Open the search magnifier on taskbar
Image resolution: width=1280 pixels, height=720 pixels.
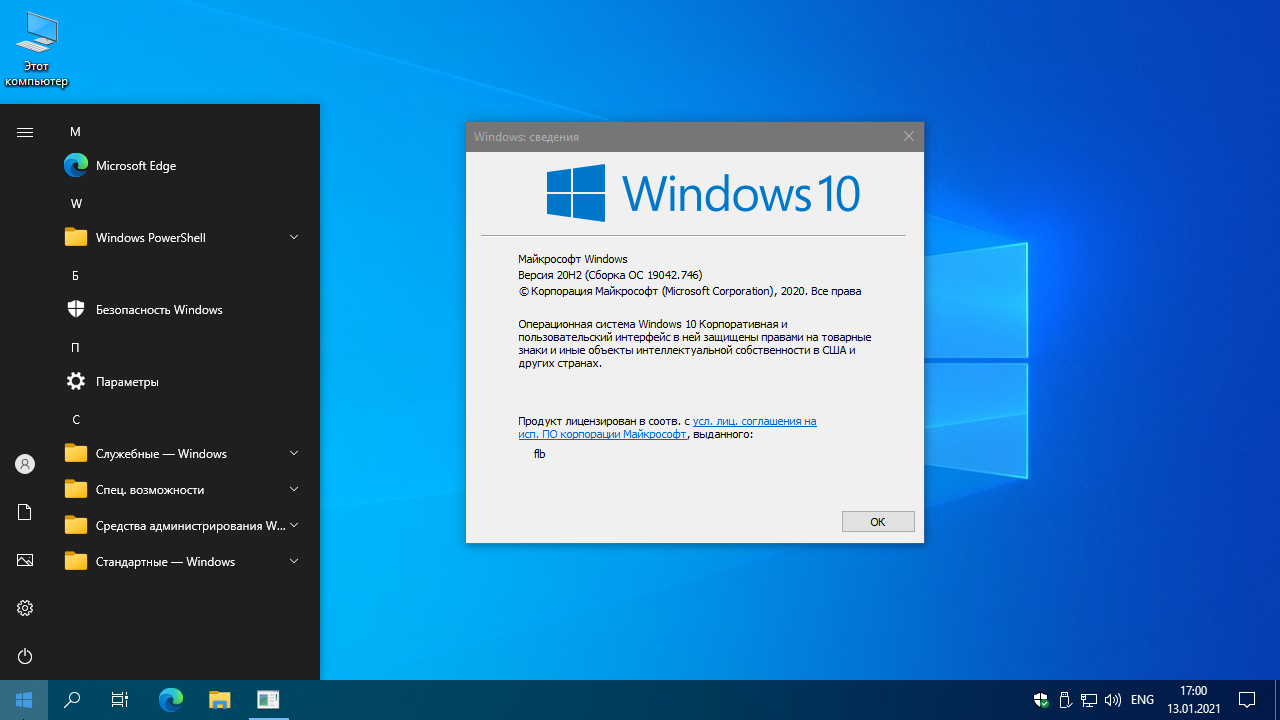pos(72,700)
